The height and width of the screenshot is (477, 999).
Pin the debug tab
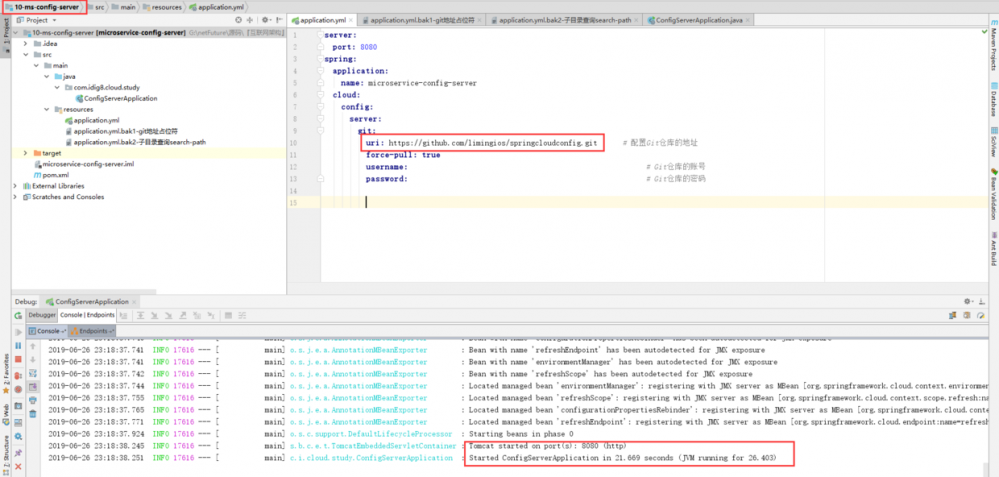pyautogui.click(x=18, y=453)
